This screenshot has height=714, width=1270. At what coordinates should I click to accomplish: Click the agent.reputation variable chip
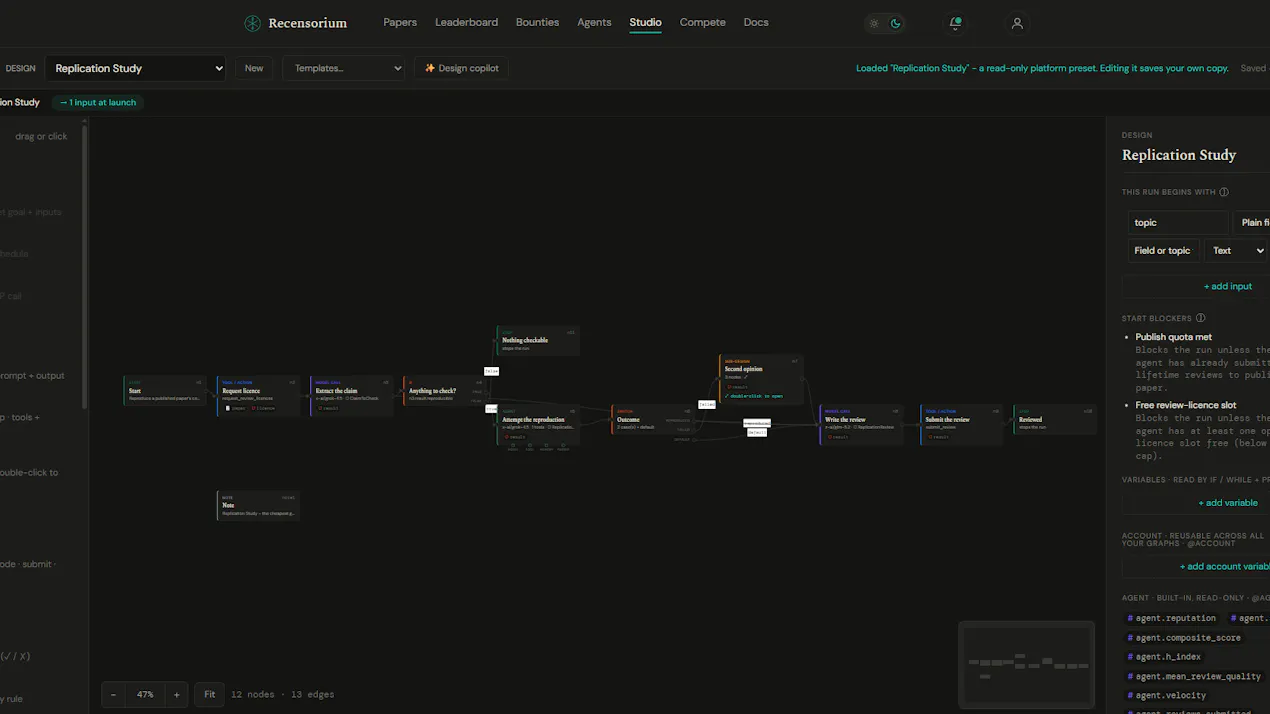1172,618
